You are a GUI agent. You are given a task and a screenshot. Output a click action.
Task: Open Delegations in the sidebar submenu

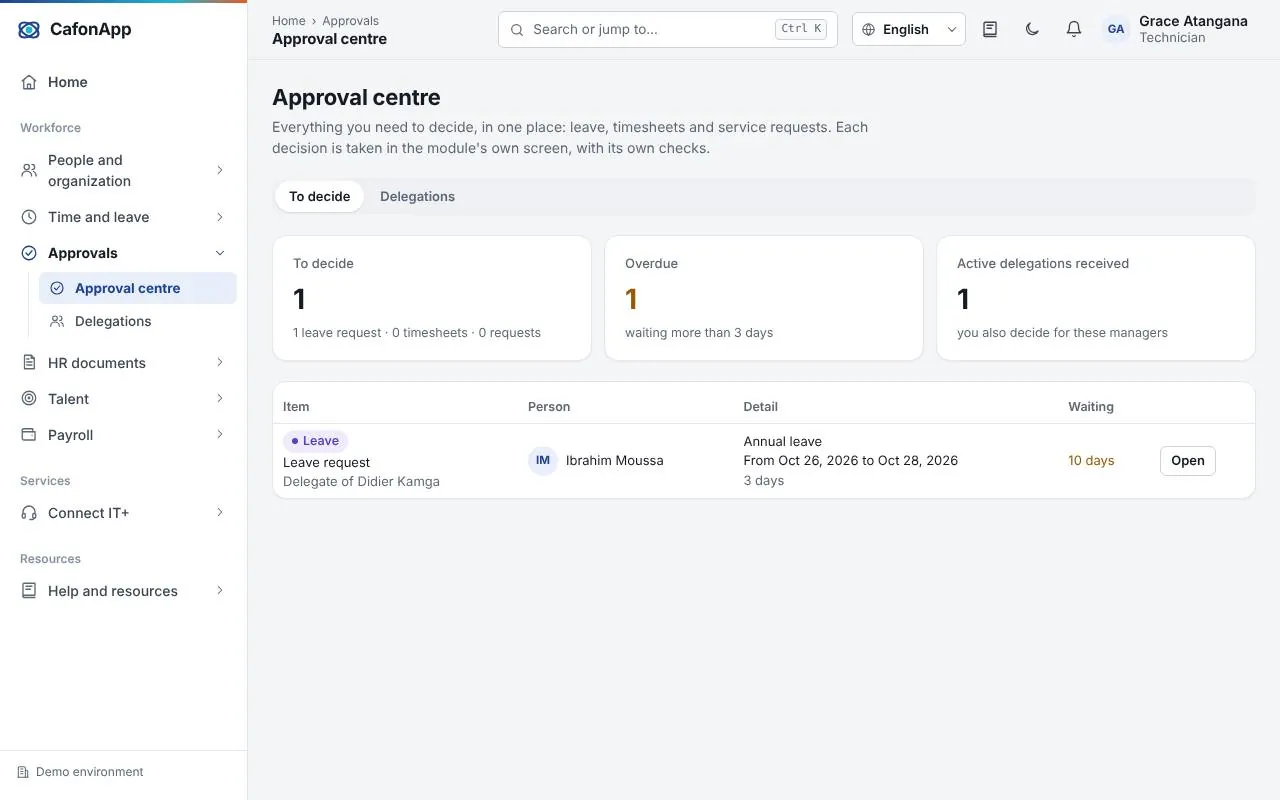pos(138,321)
